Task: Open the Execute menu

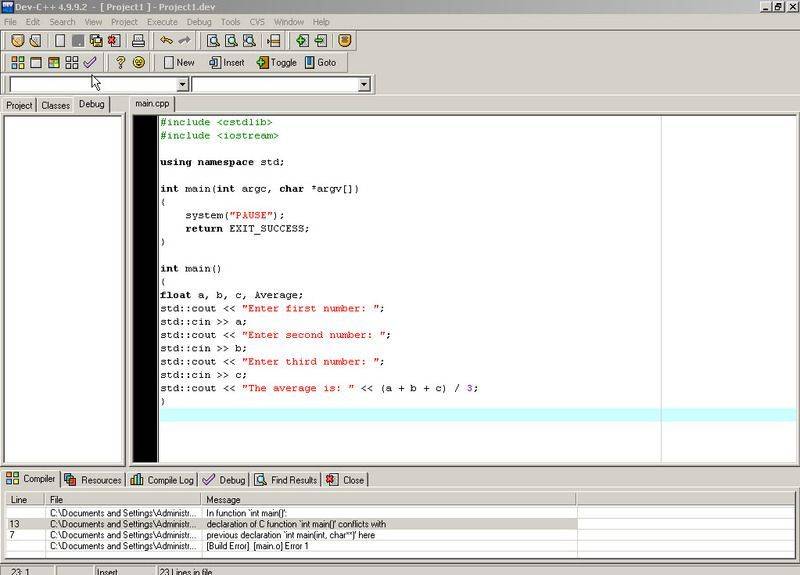Action: (x=162, y=21)
